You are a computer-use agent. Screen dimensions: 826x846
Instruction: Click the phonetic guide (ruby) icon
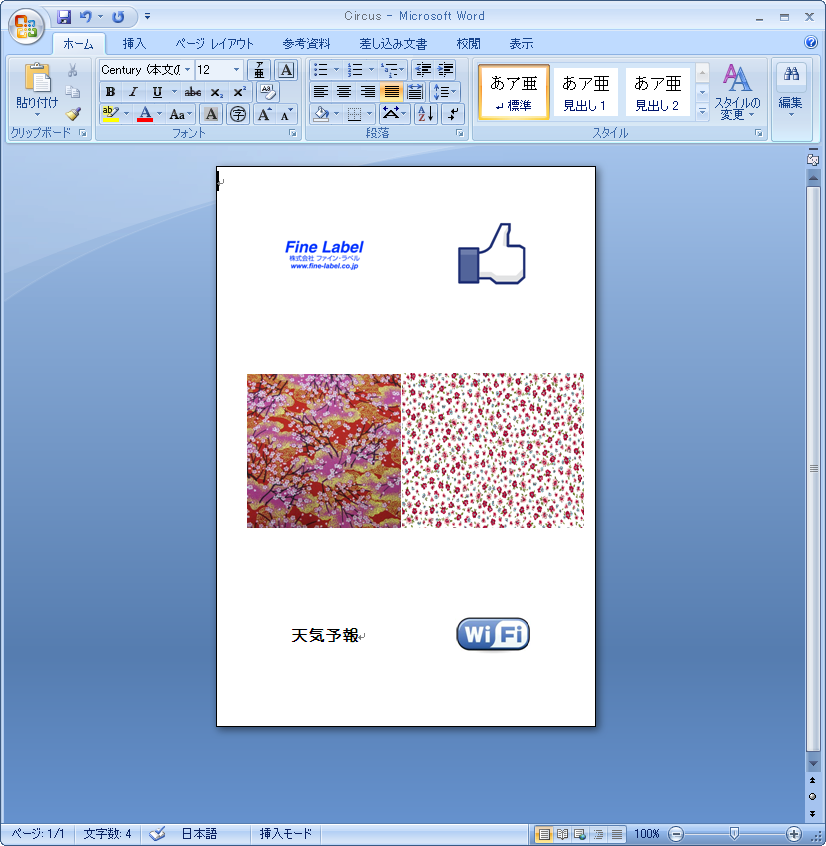[259, 70]
